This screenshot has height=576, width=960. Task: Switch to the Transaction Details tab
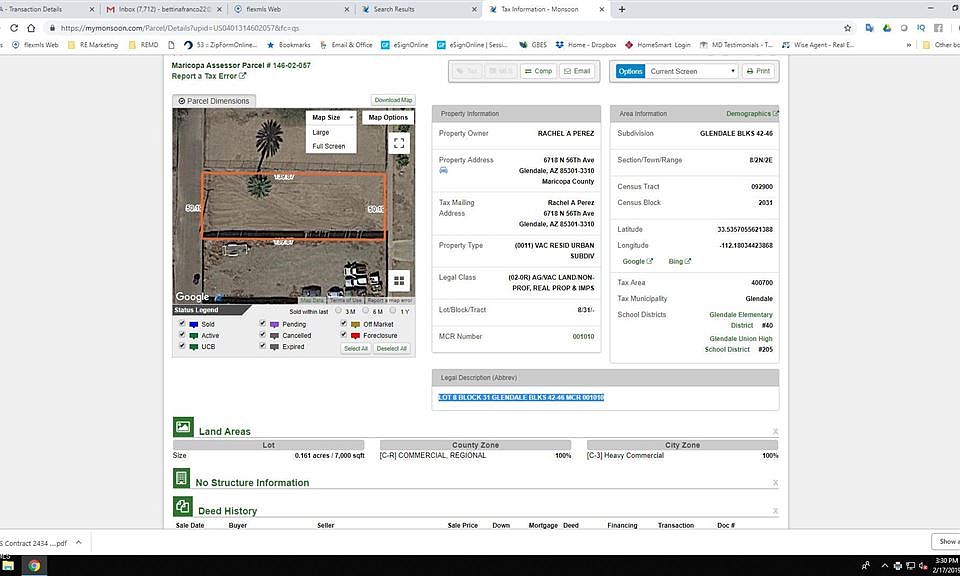pos(48,9)
